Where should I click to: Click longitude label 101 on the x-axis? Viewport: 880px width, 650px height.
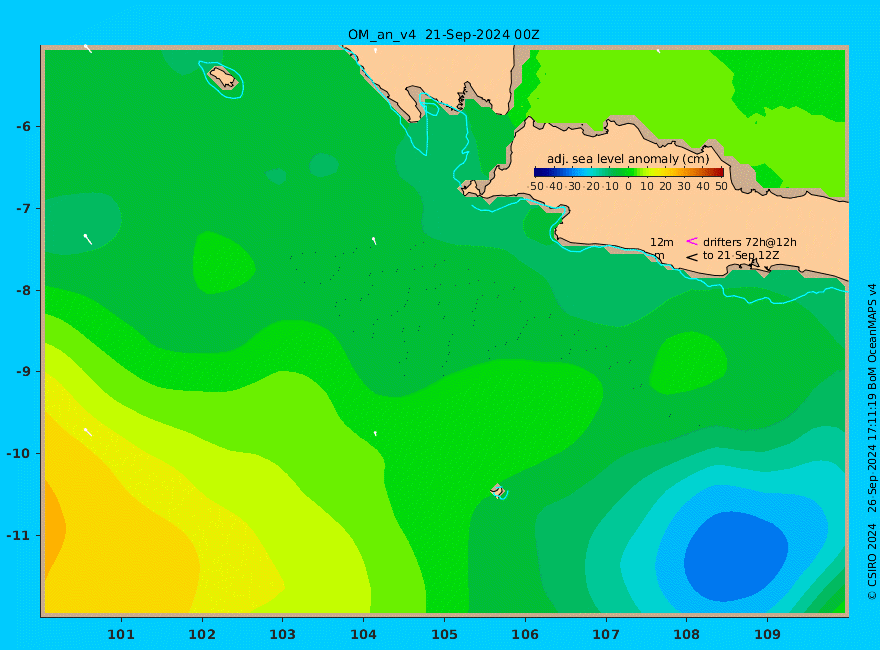(121, 634)
